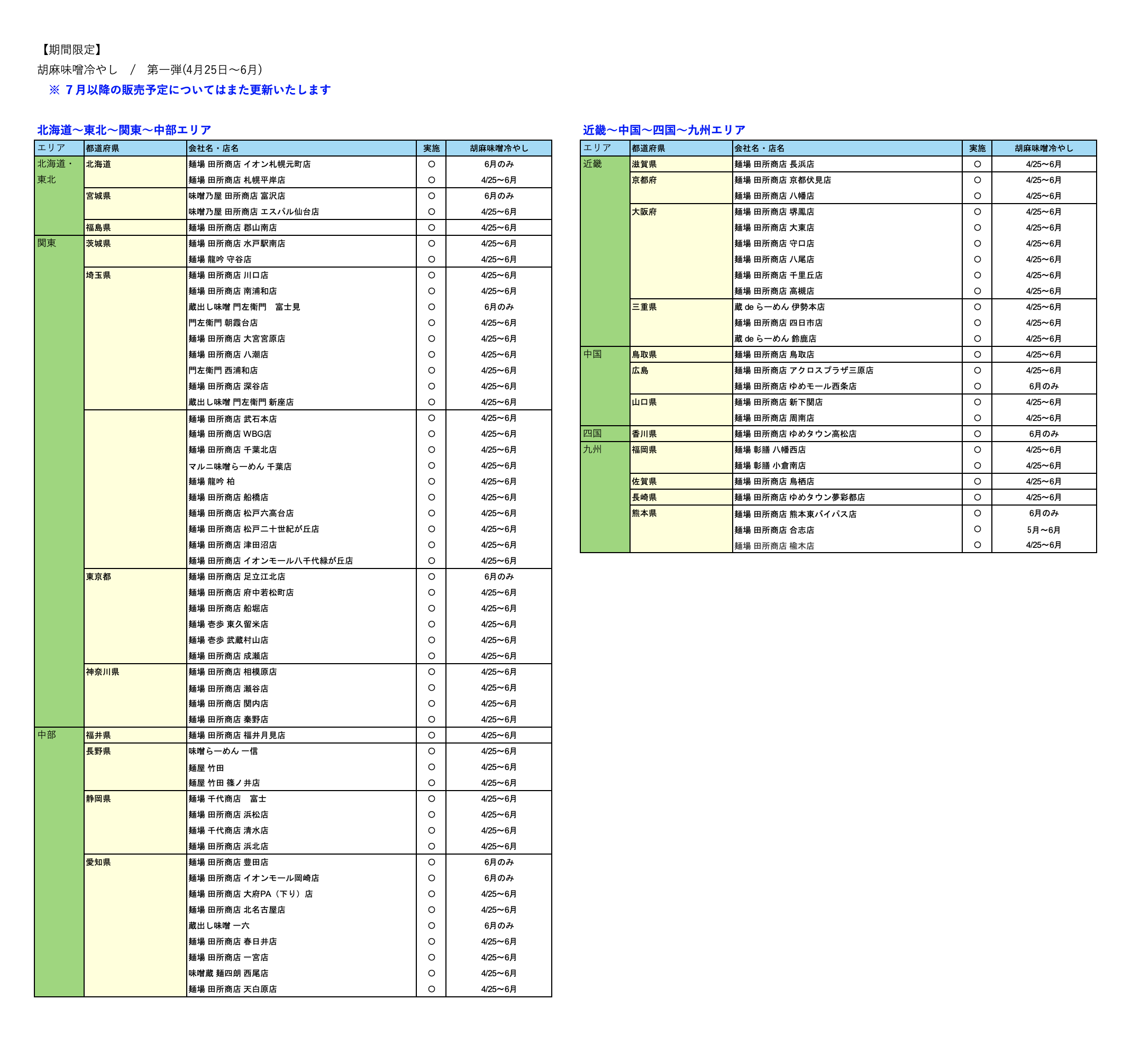Select 蔵 de らーめん 伊勢本店 cell

click(x=847, y=307)
